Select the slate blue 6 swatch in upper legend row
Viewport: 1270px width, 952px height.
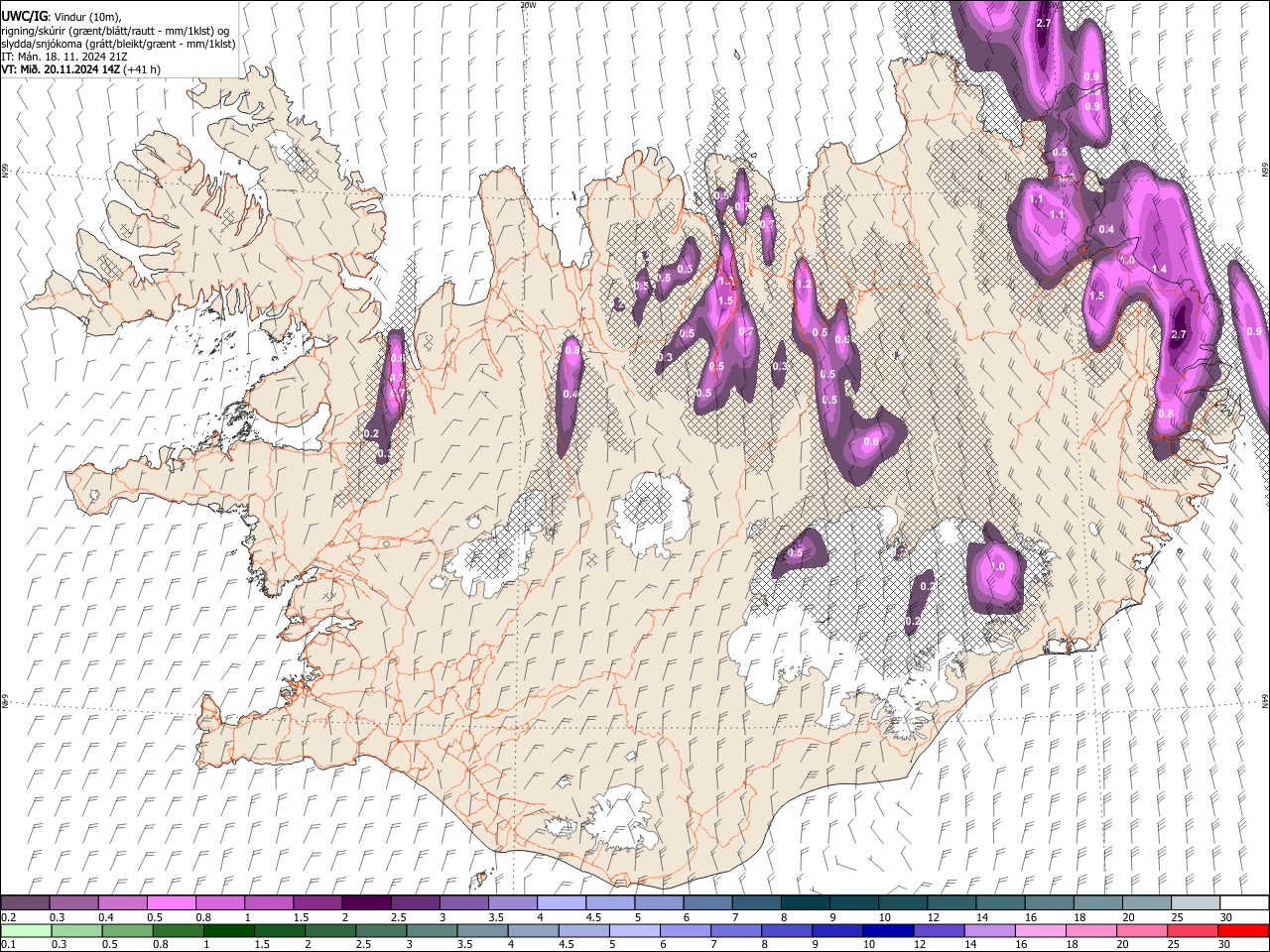coord(707,902)
